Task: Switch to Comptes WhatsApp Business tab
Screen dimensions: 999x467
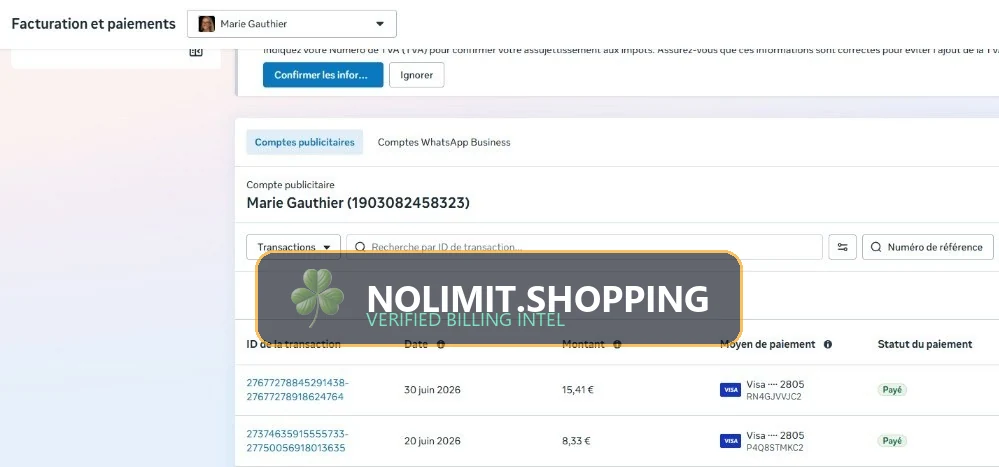Action: click(444, 142)
